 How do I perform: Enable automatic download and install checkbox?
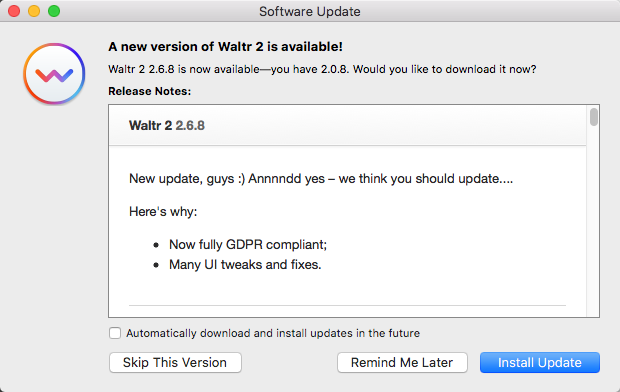click(115, 333)
